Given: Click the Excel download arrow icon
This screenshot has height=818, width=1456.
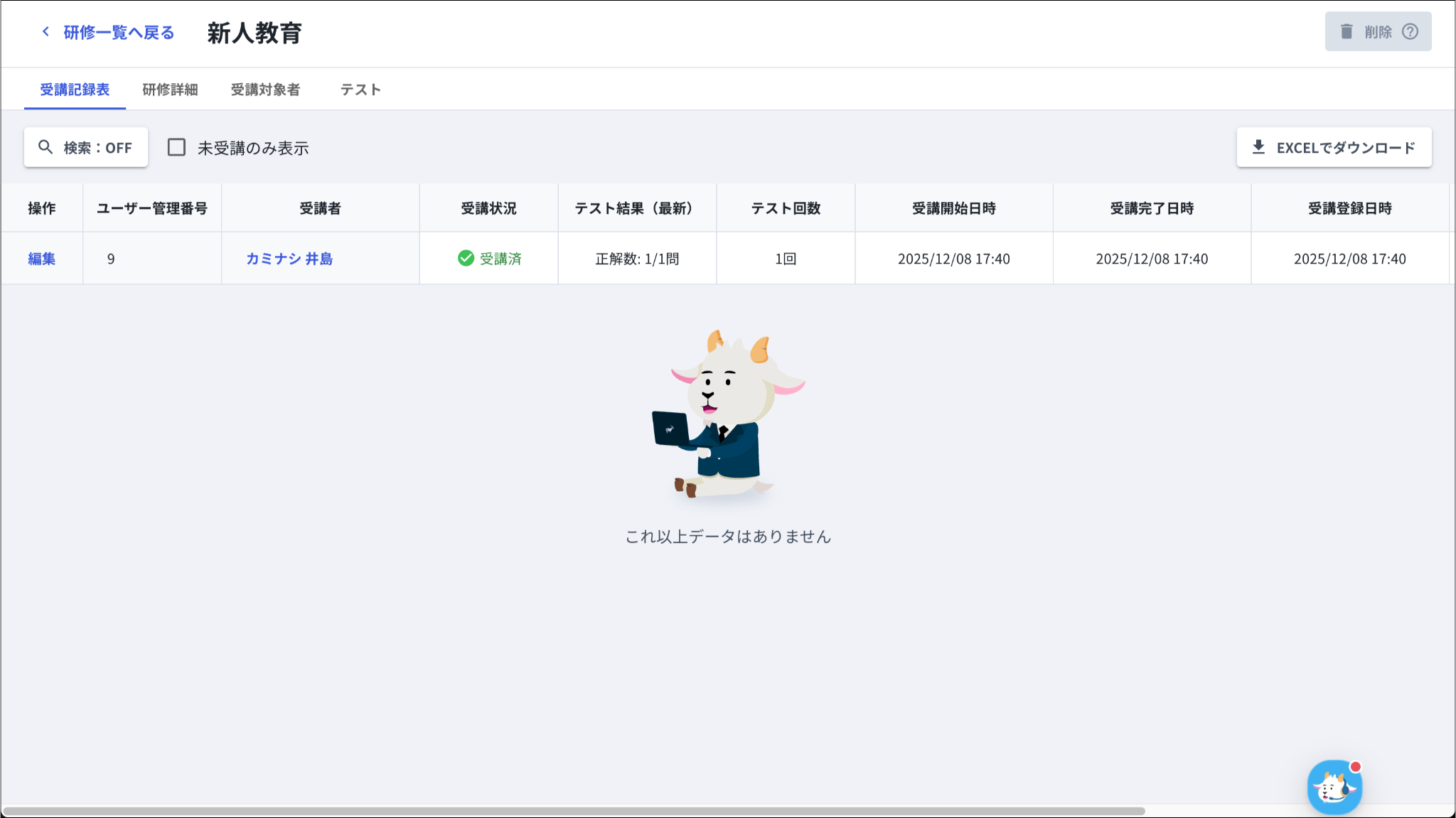Looking at the screenshot, I should coord(1258,147).
